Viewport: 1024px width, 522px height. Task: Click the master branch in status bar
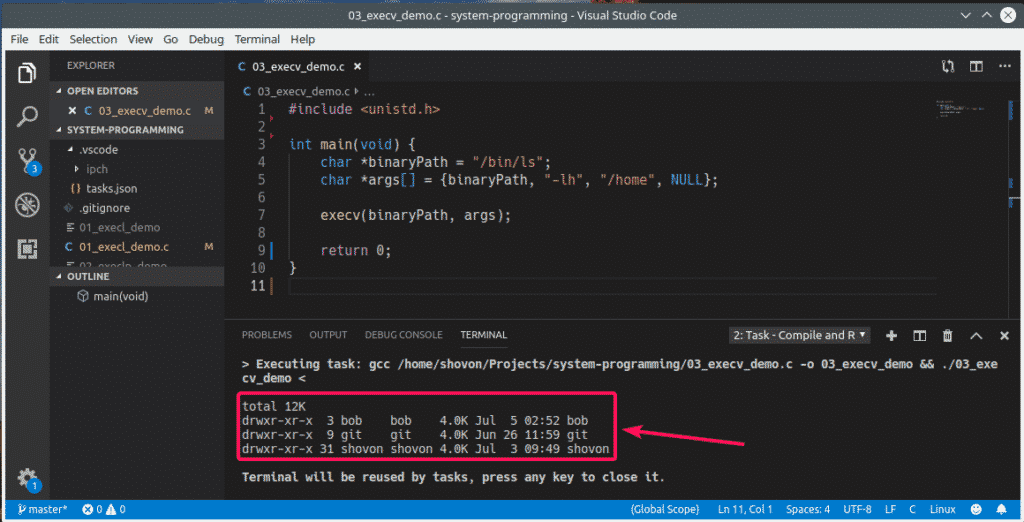point(42,510)
